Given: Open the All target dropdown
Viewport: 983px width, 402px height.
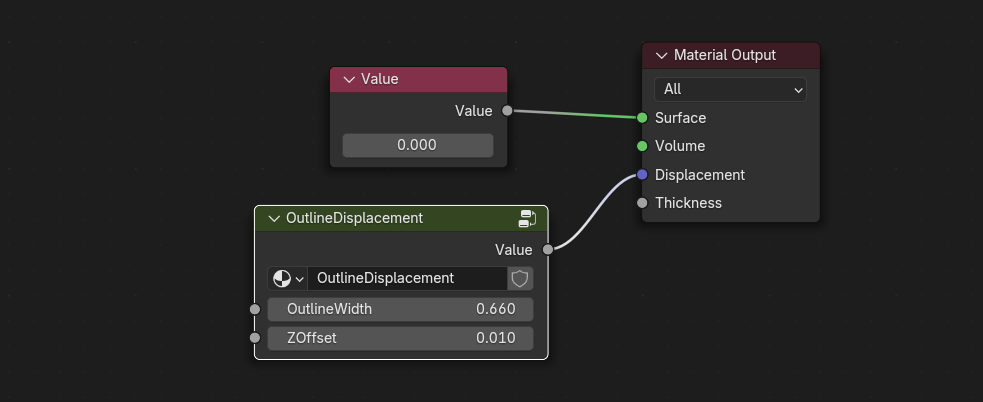Looking at the screenshot, I should tap(730, 89).
